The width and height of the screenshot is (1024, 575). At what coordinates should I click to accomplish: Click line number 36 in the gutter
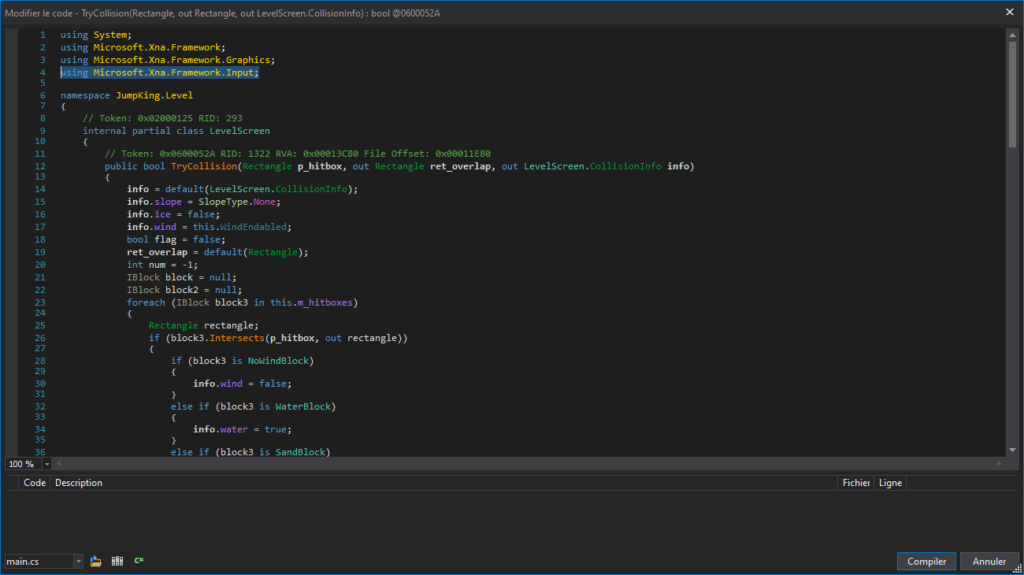[x=40, y=452]
